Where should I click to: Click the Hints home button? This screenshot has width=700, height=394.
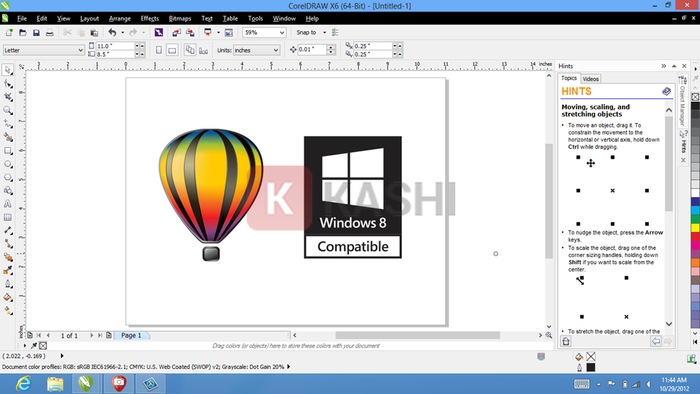coord(566,341)
